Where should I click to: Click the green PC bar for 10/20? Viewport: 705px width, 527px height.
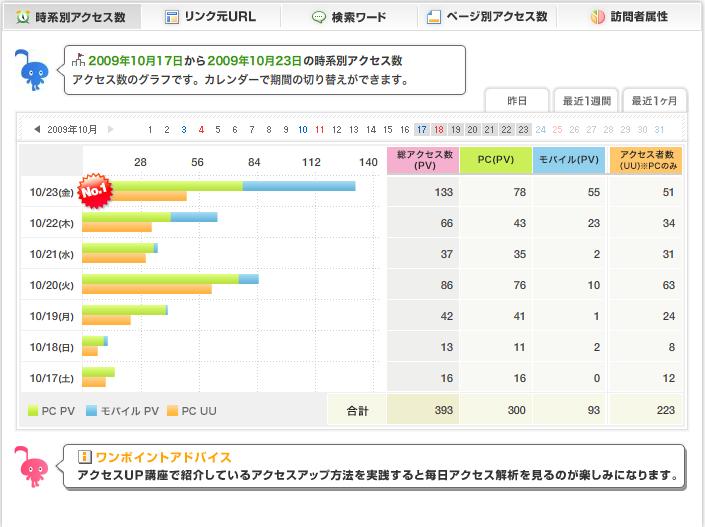(x=161, y=279)
